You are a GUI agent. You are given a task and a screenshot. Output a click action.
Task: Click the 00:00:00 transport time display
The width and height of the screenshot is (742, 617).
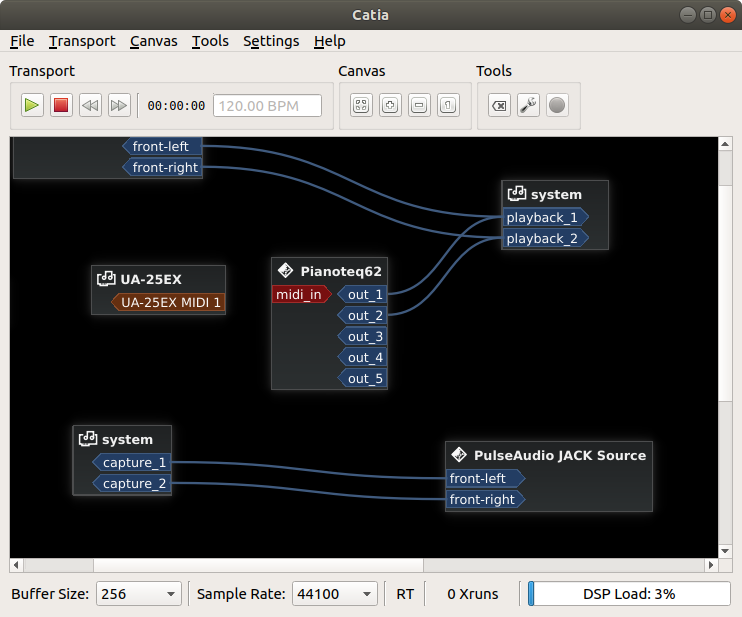[x=176, y=106]
